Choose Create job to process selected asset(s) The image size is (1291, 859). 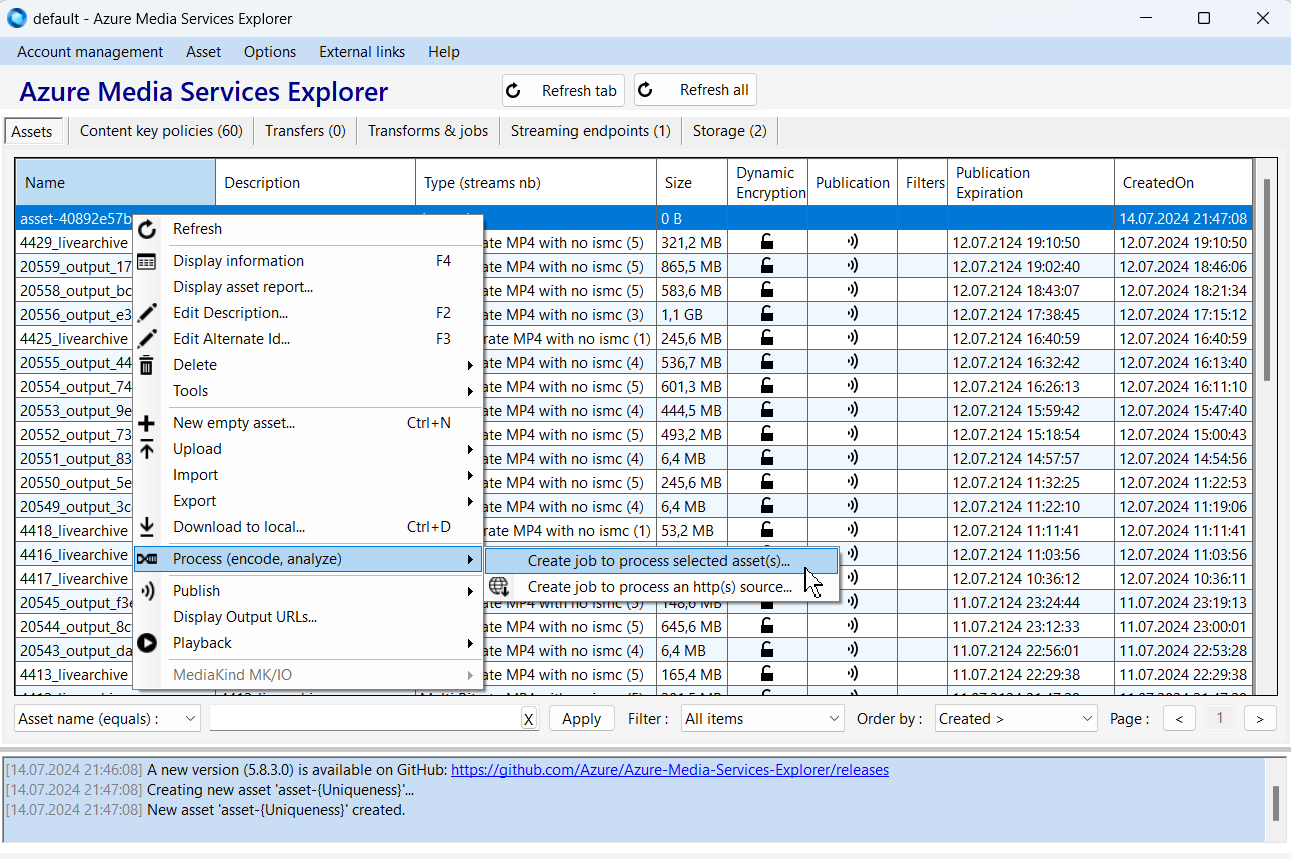(661, 561)
